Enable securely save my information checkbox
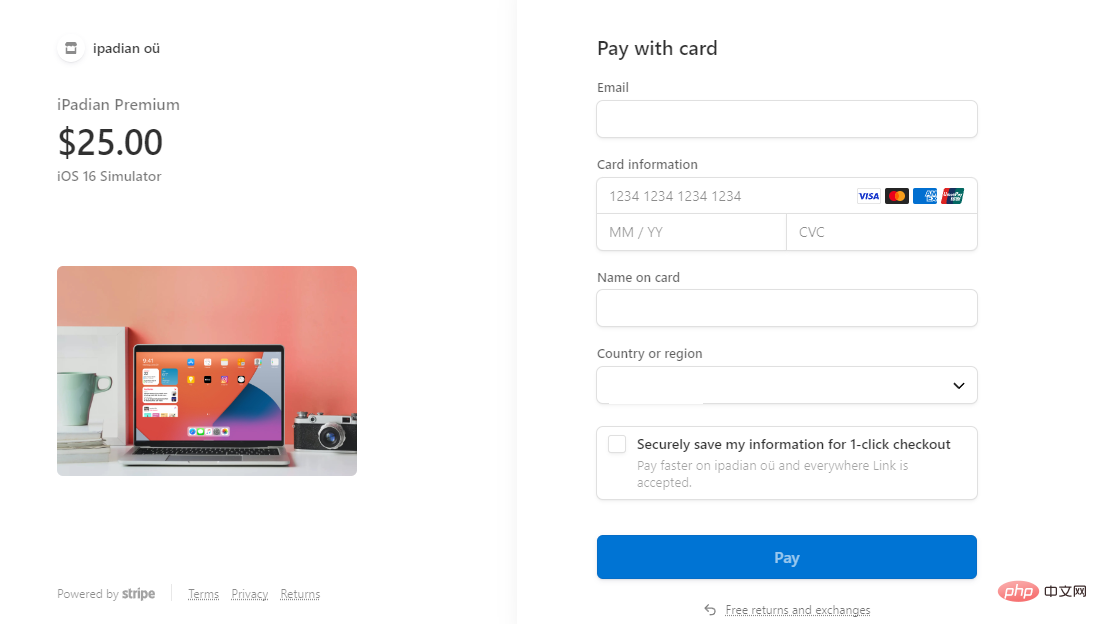Viewport: 1097px width, 624px height. pos(617,444)
